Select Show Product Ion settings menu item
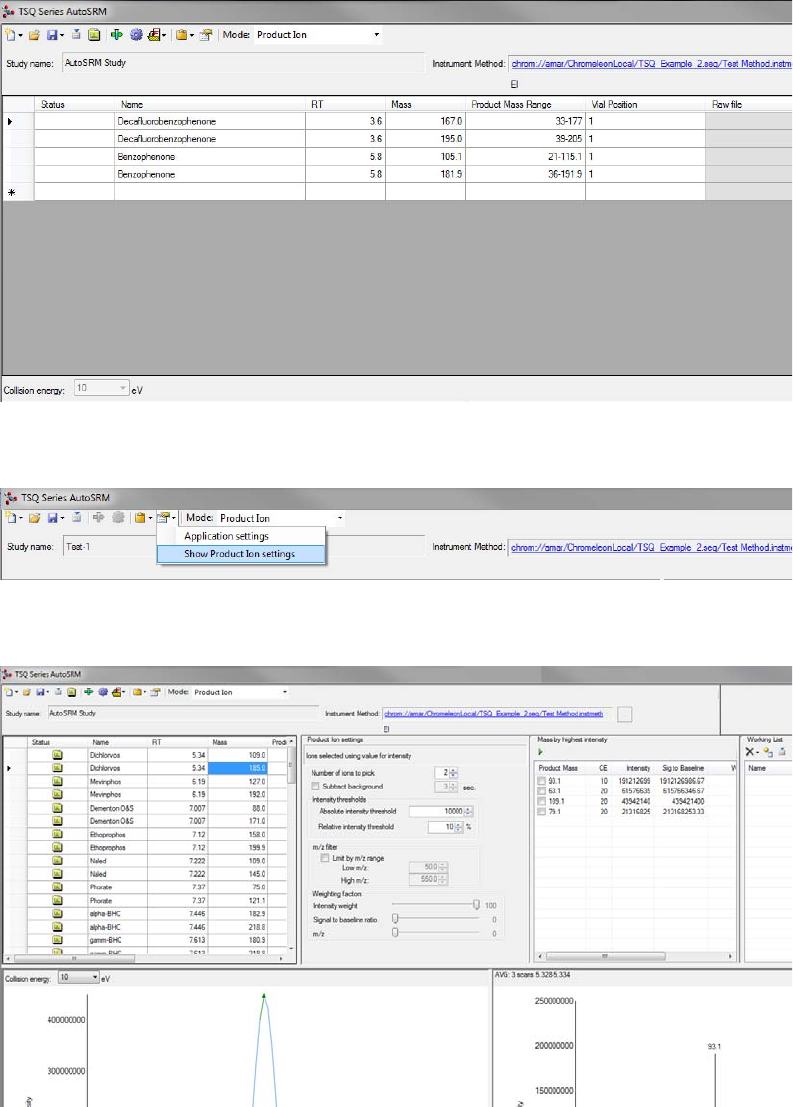The width and height of the screenshot is (793, 1107). tap(239, 554)
